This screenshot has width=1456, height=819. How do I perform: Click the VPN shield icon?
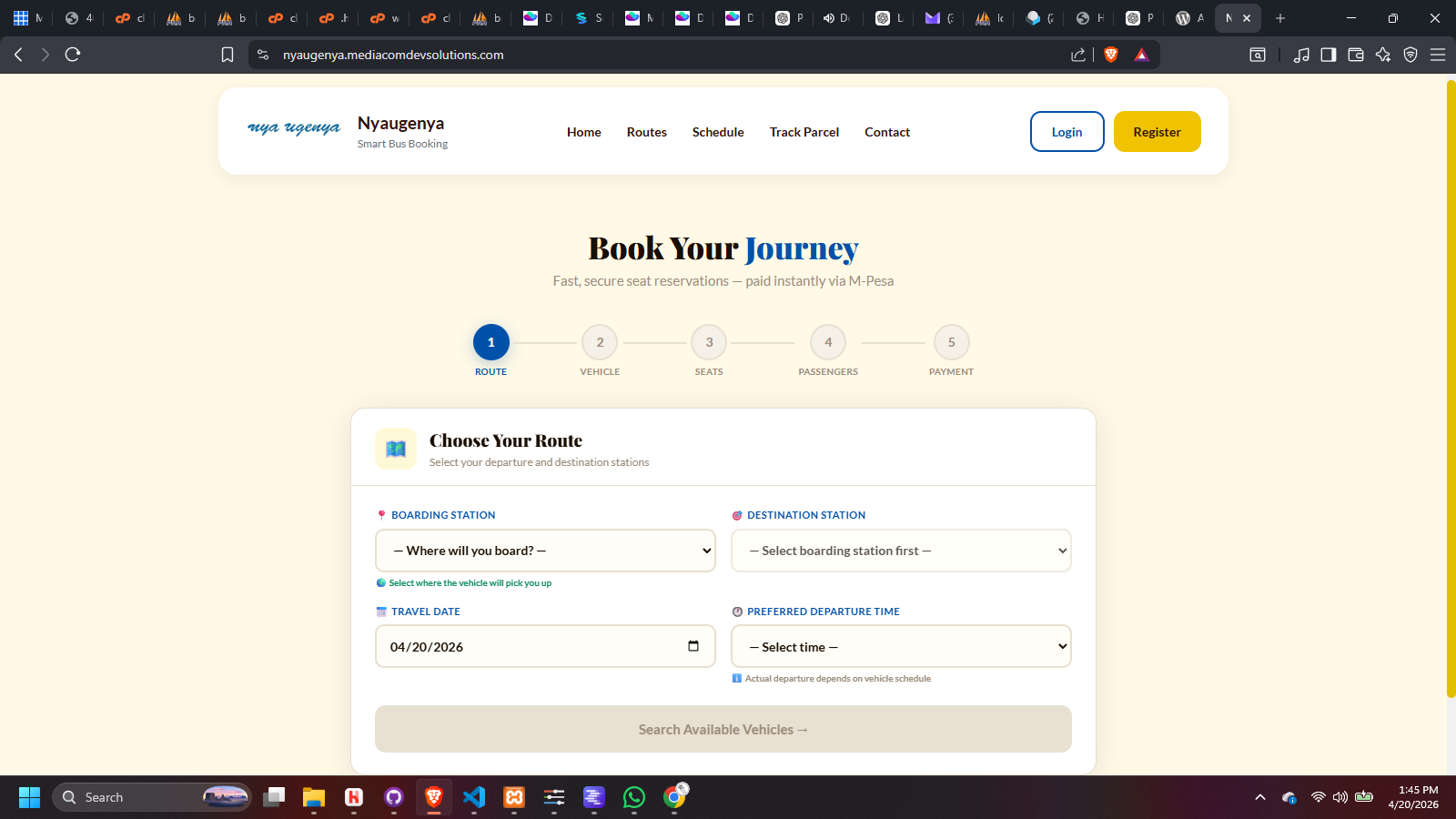coord(1410,55)
